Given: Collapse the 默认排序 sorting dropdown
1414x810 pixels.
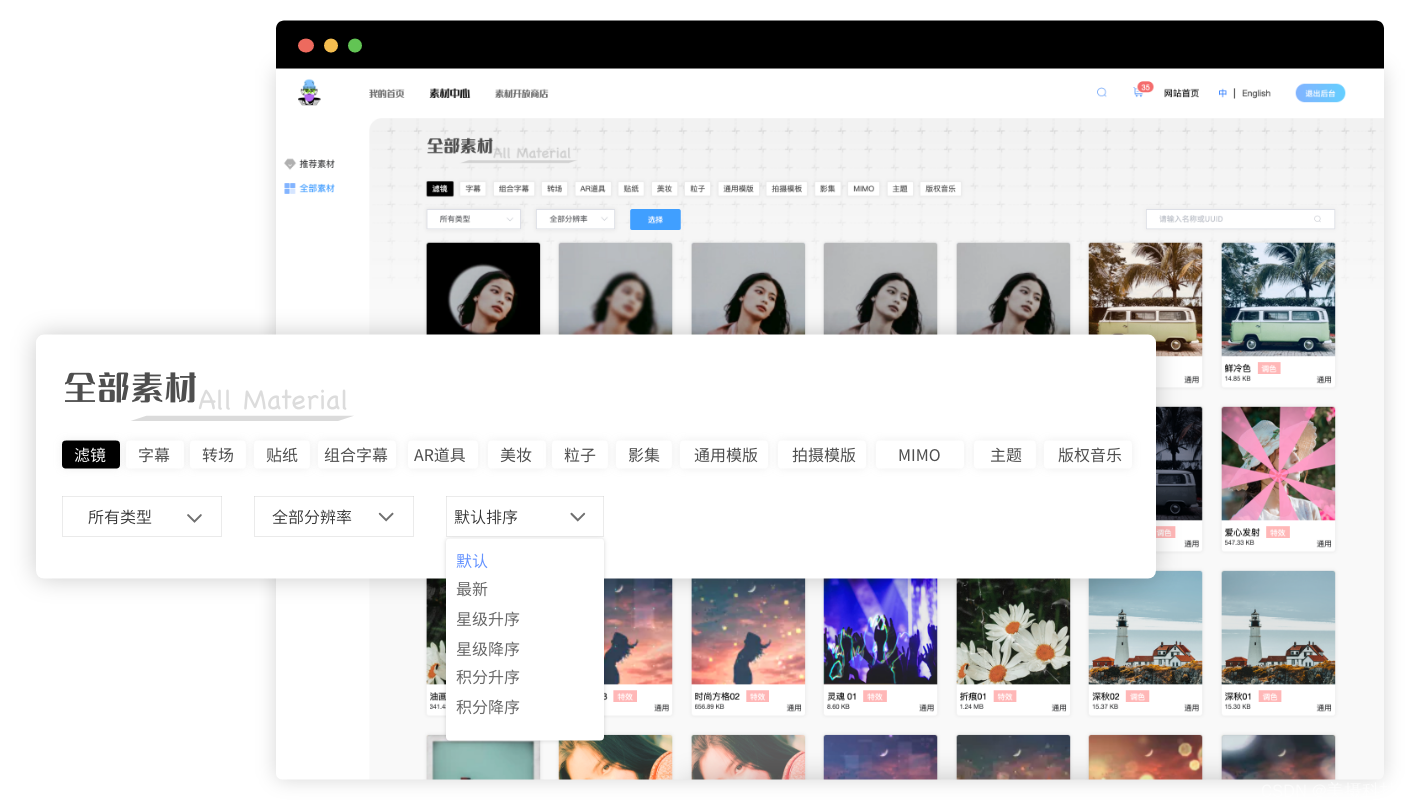Looking at the screenshot, I should pyautogui.click(x=525, y=517).
